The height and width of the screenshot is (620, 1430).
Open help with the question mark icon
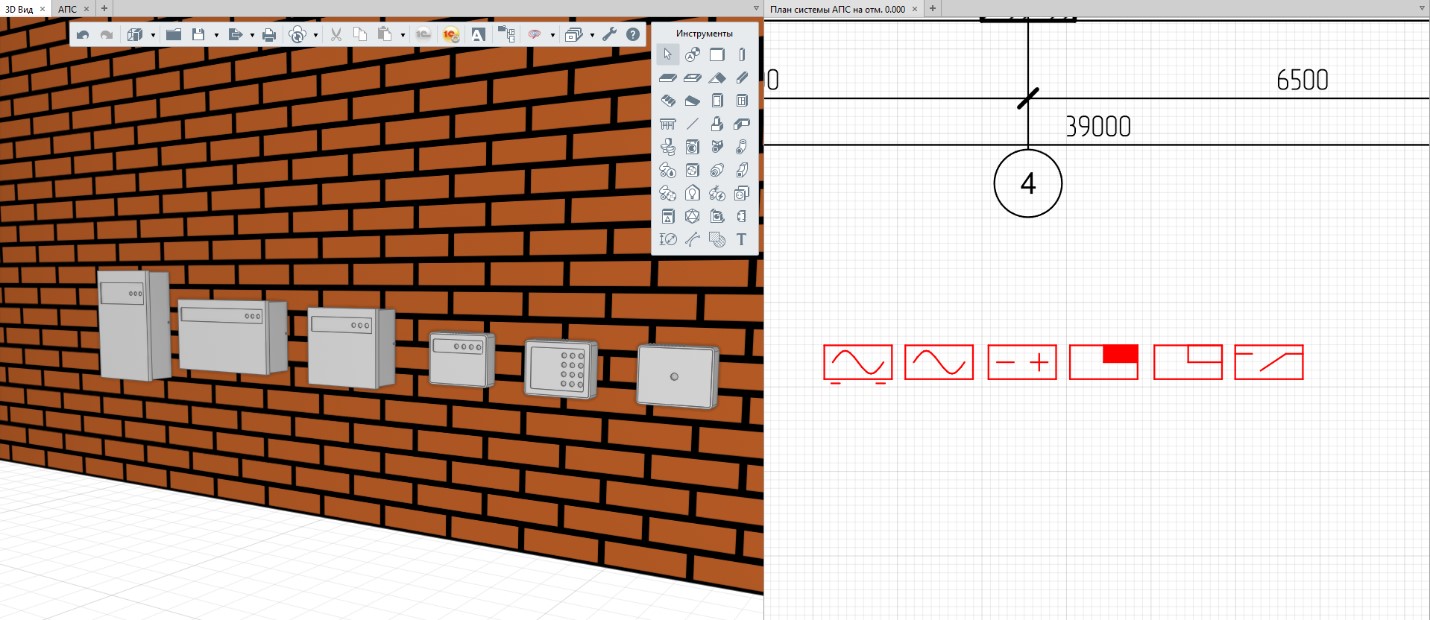click(633, 35)
